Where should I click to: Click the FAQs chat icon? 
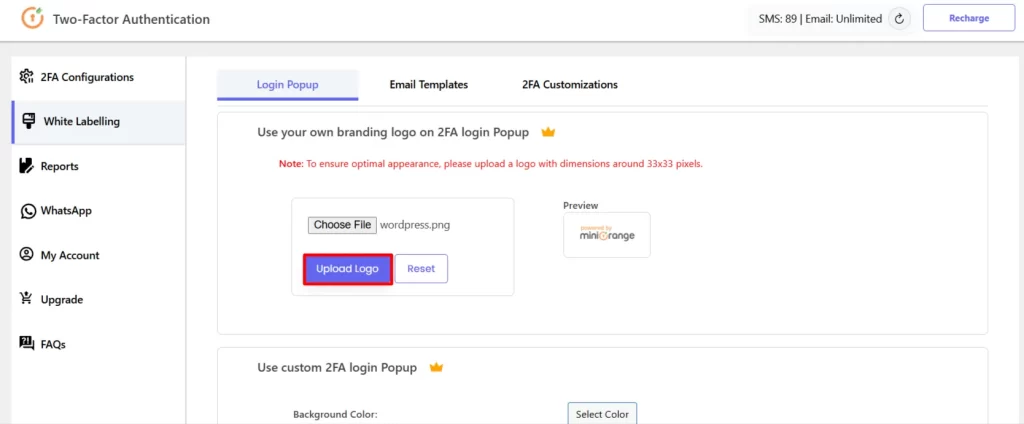click(27, 344)
